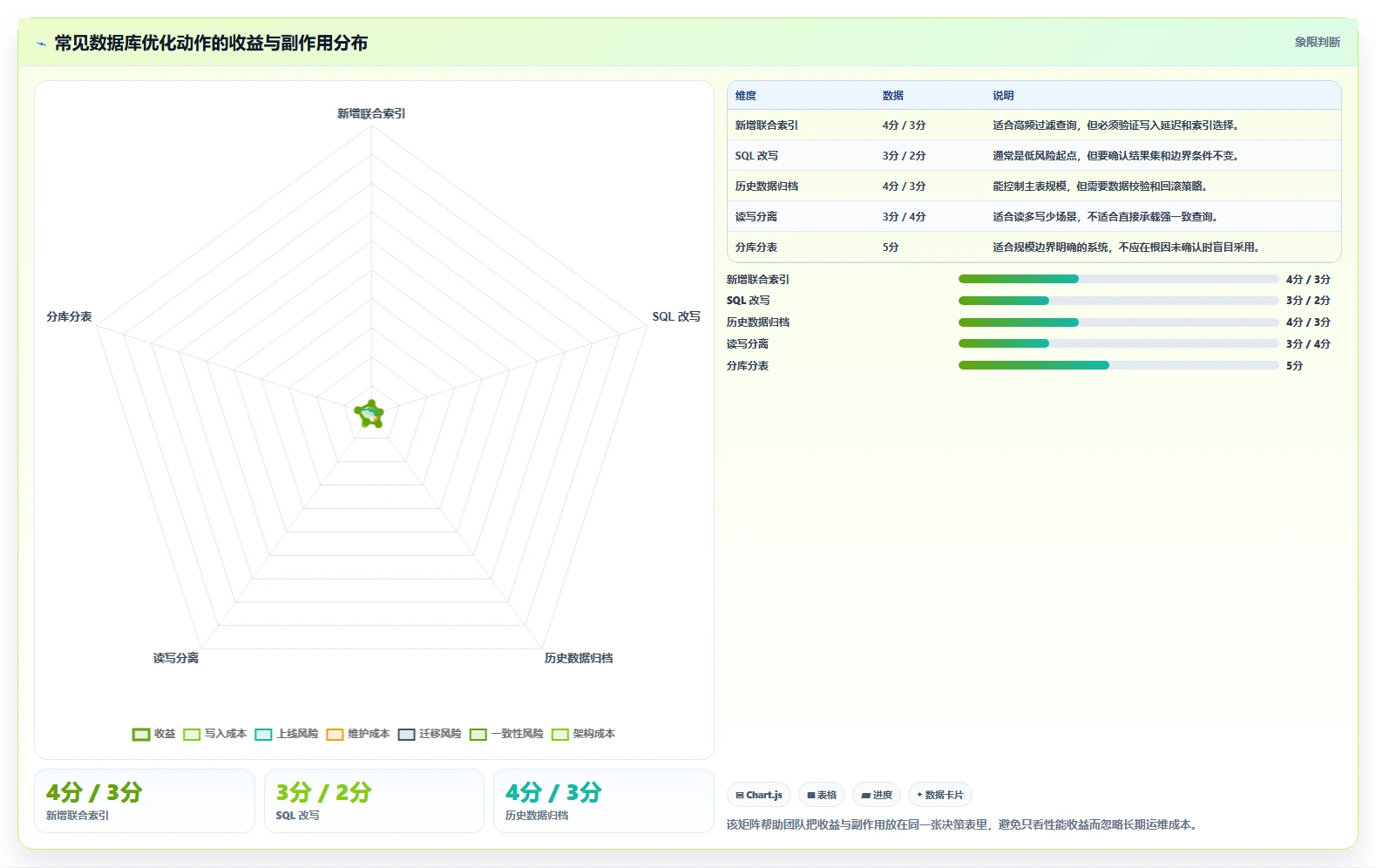Image resolution: width=1376 pixels, height=868 pixels.
Task: Click the radar axis label 历史数据归档
Action: (x=579, y=658)
